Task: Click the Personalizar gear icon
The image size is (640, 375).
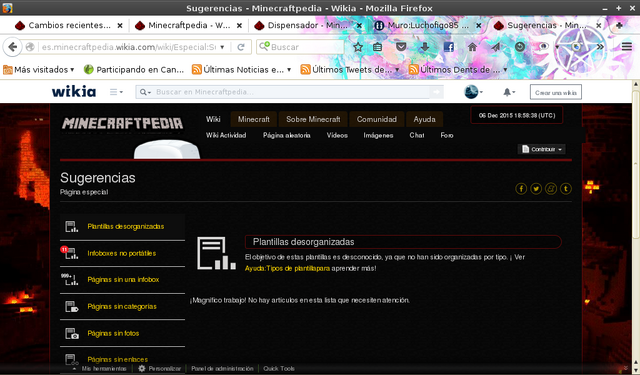Action: 142,368
